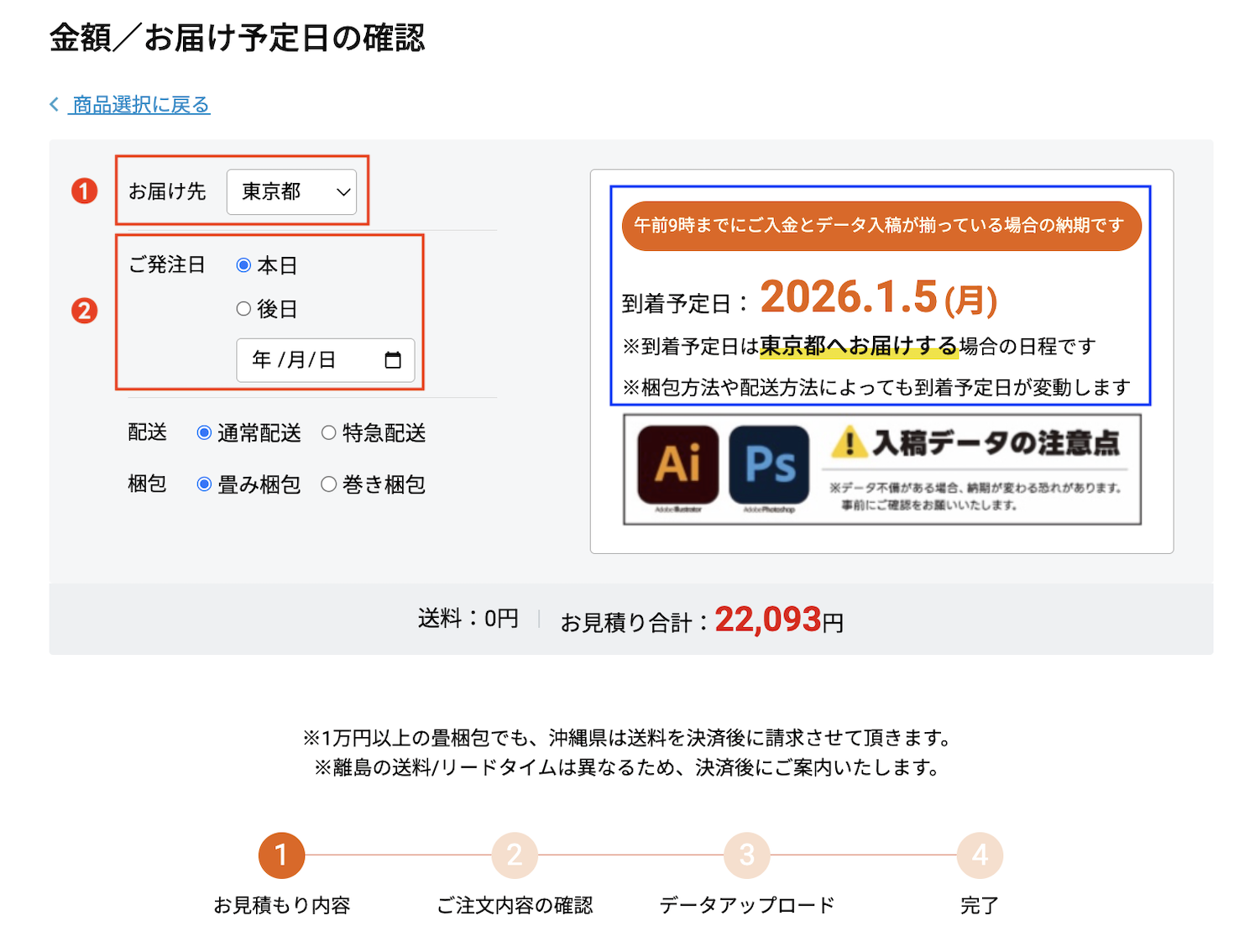Click step circle 2 ご注文内容の確認
Viewport: 1234px width, 952px height.
[514, 855]
